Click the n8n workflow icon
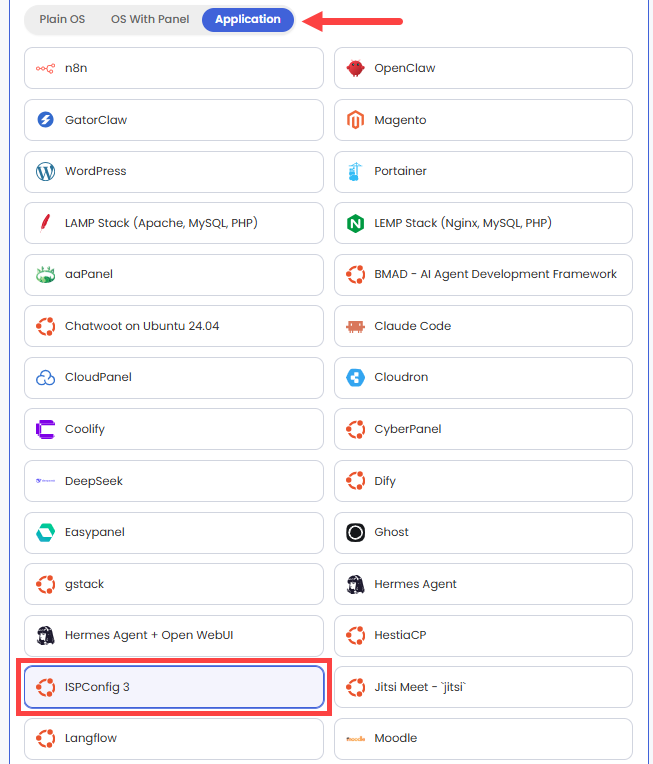The width and height of the screenshot is (653, 764). (45, 69)
